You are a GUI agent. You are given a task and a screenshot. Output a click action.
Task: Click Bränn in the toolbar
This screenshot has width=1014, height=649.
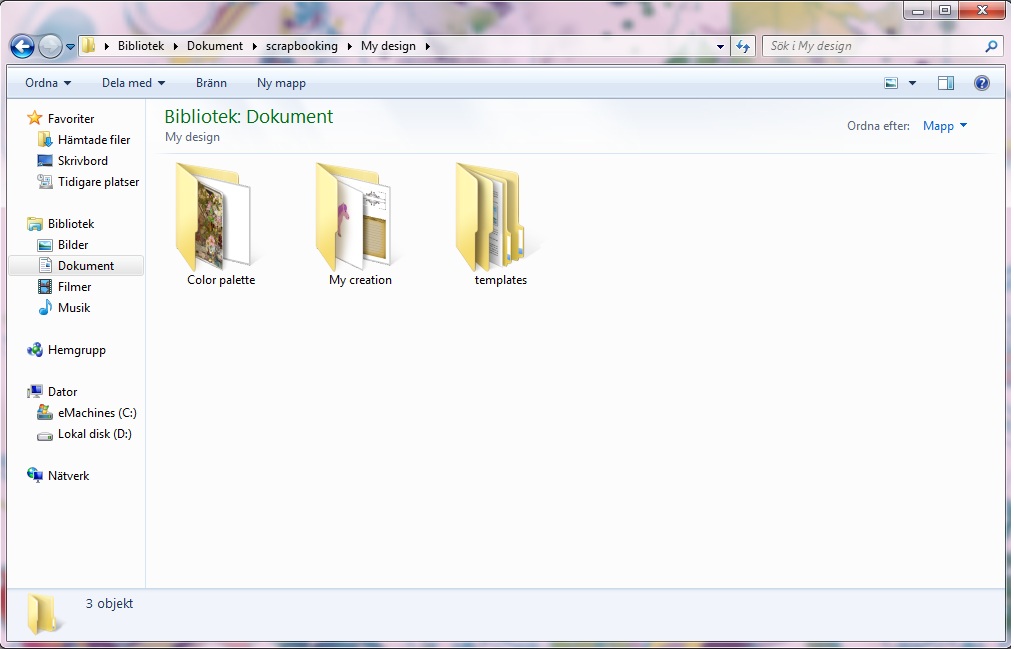click(x=211, y=83)
